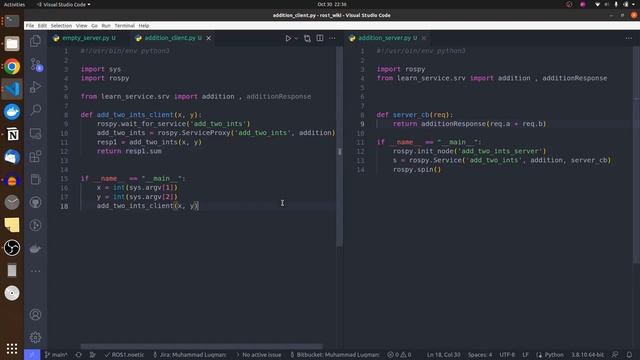The image size is (640, 360).
Task: Select the Python interpreter 3.8.10 64-bit
Action: click(x=587, y=355)
